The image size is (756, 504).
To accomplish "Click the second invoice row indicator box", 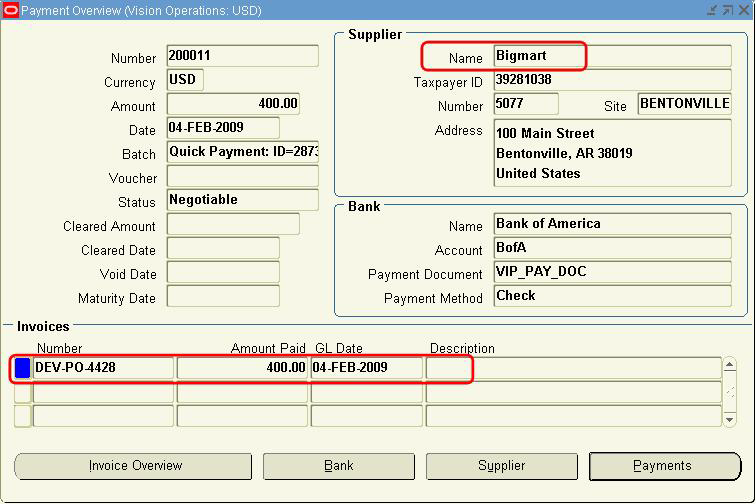I will 23,392.
